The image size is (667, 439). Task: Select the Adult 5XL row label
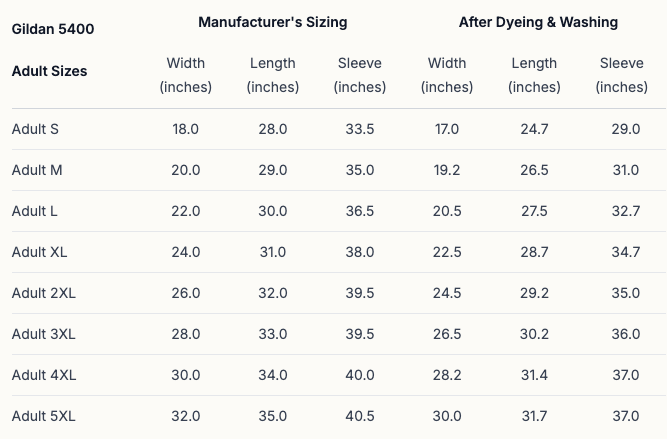pos(43,416)
